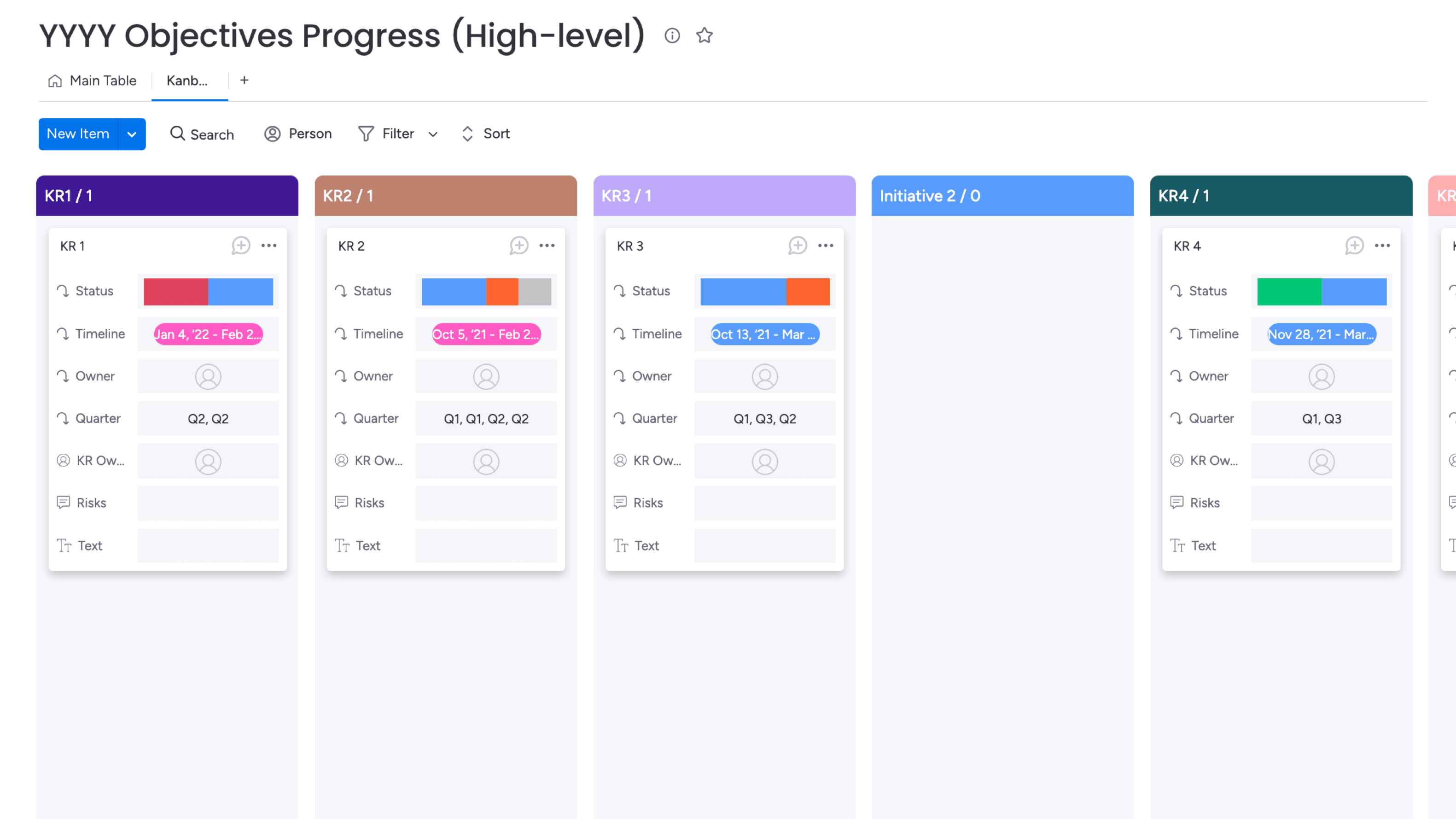
Task: Sort the board items
Action: point(485,134)
